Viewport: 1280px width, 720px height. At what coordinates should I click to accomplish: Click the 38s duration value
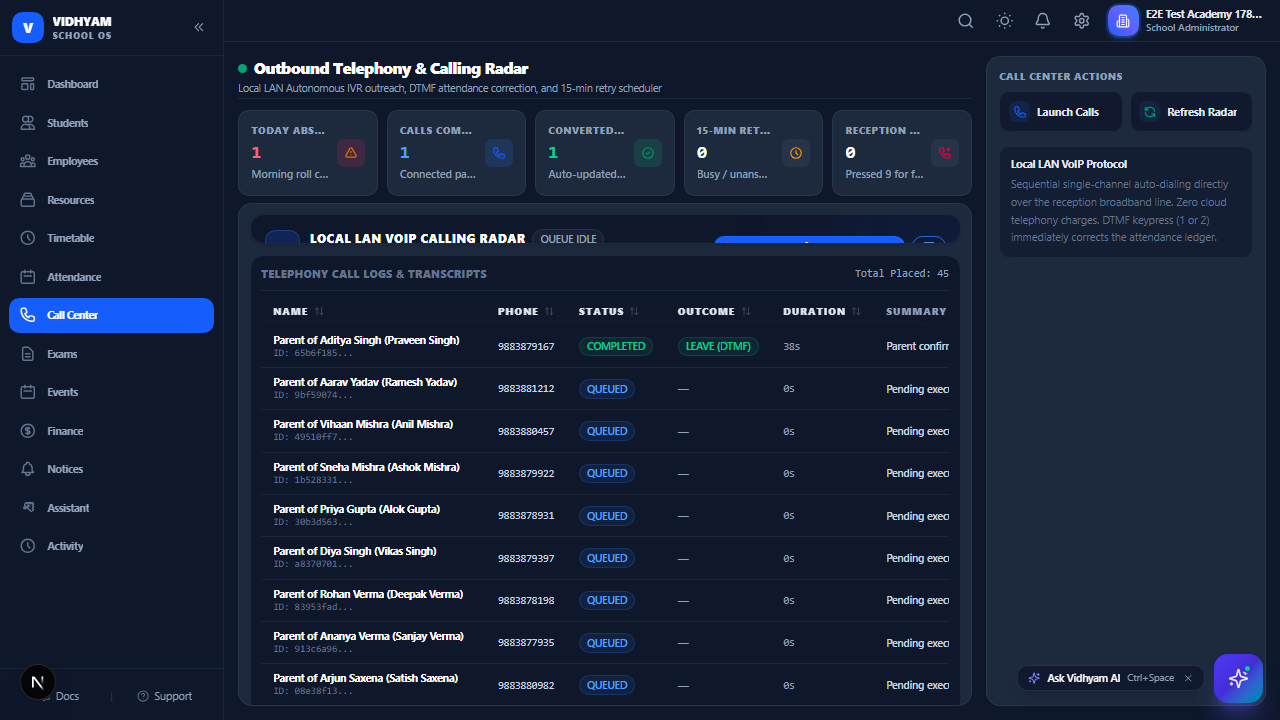[x=792, y=346]
